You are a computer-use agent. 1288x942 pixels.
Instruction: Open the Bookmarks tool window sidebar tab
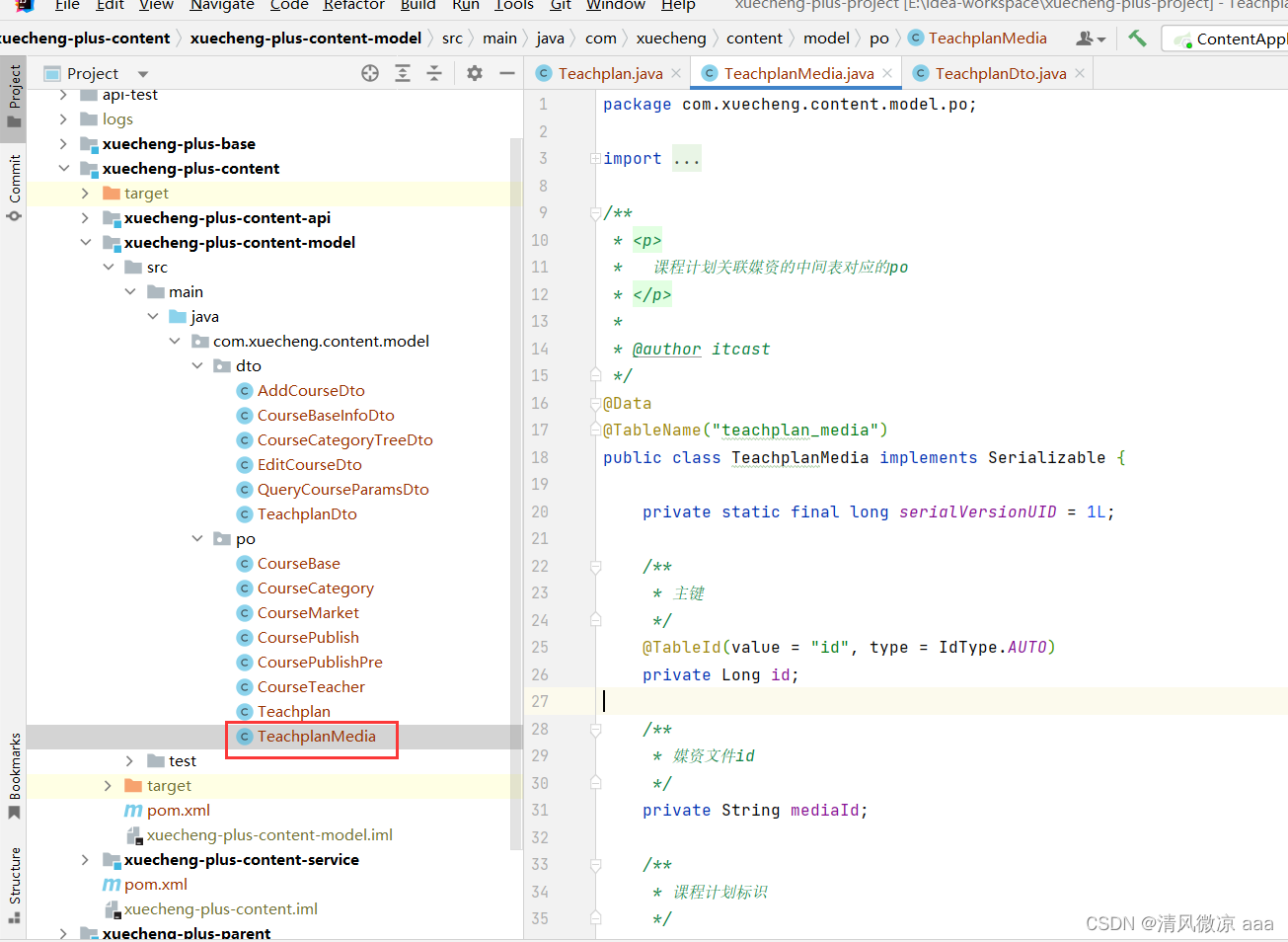point(14,776)
